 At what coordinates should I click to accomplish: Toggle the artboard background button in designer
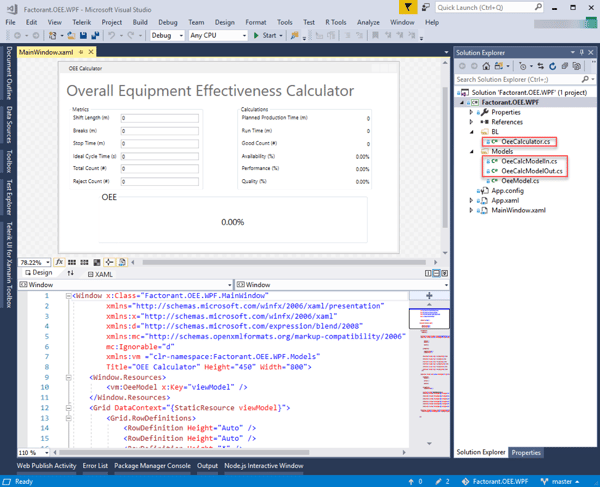[97, 262]
